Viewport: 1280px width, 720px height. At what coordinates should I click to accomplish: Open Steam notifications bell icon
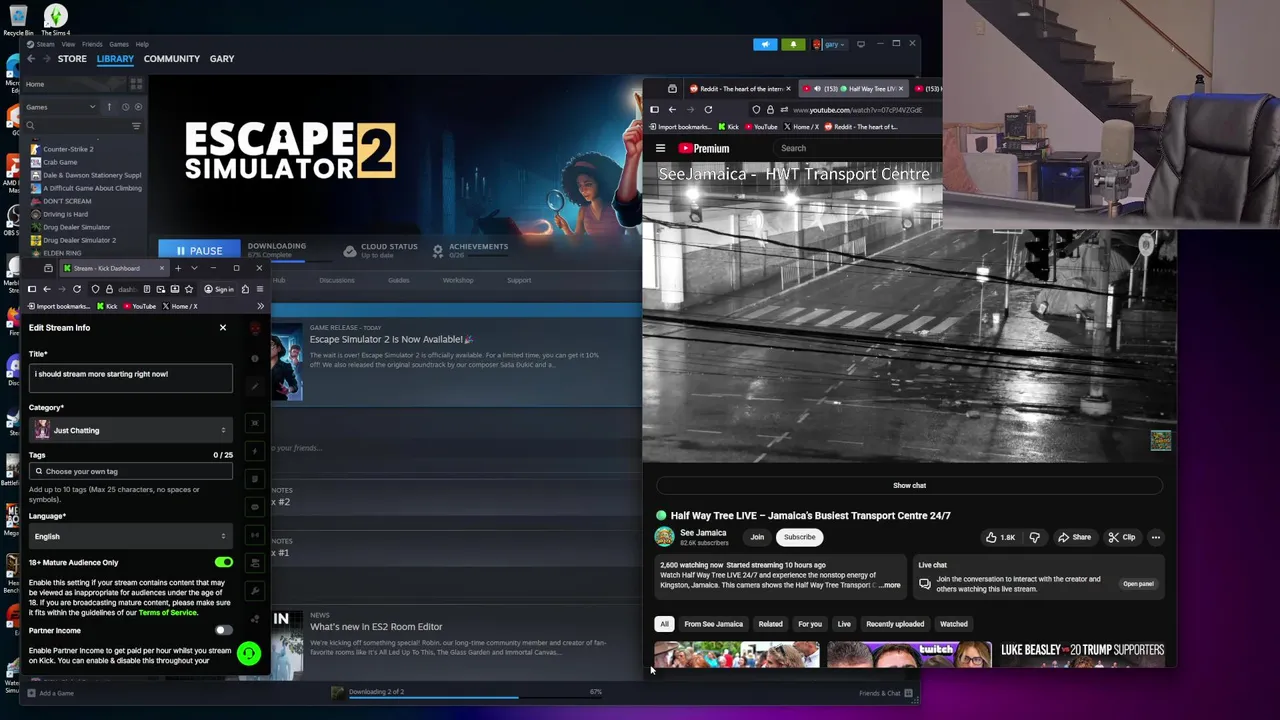(x=793, y=44)
